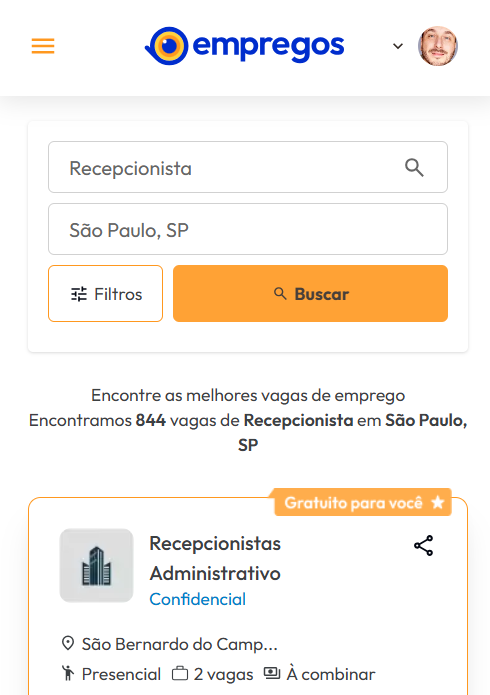Click the sliders icon in Filtros
490x695 pixels.
[x=79, y=294]
